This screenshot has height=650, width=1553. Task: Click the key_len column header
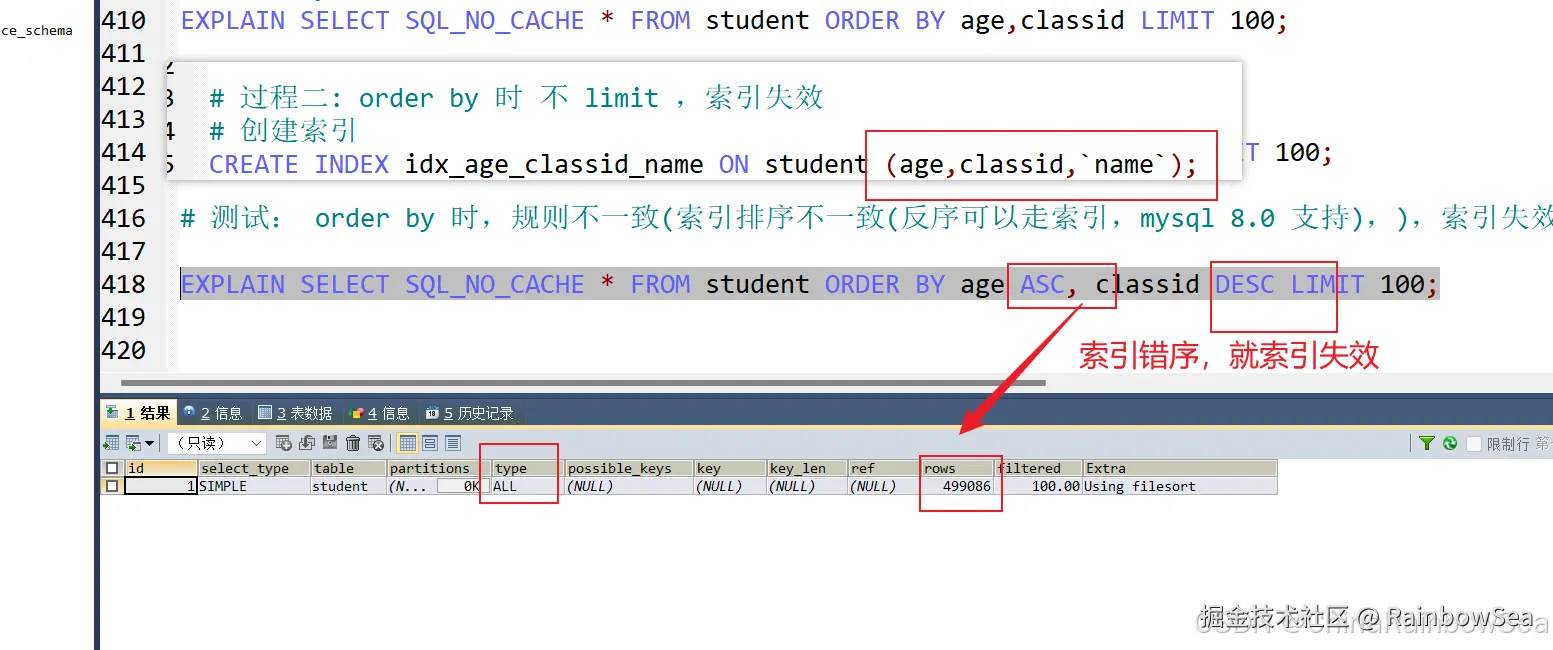click(x=806, y=468)
